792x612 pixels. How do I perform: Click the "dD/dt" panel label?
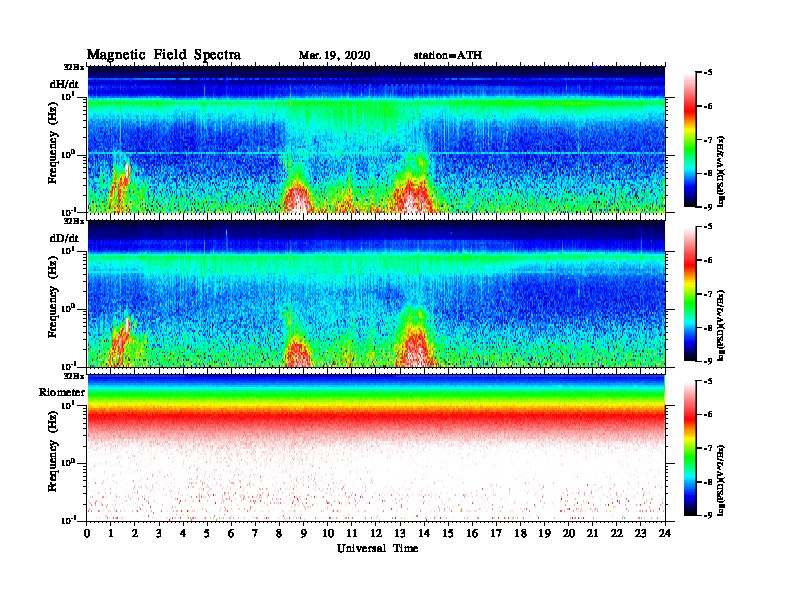tap(64, 238)
